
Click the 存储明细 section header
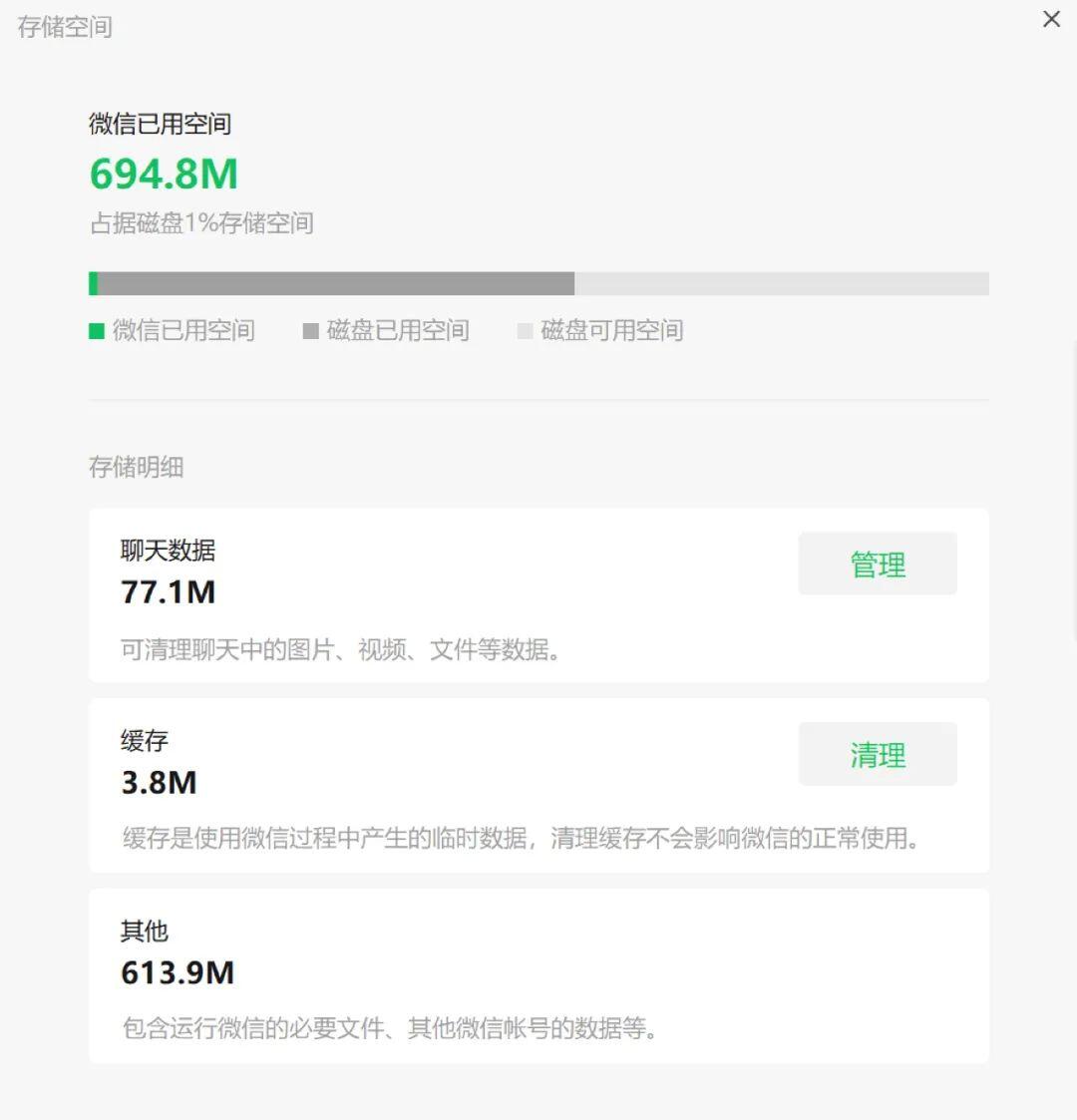pyautogui.click(x=136, y=467)
